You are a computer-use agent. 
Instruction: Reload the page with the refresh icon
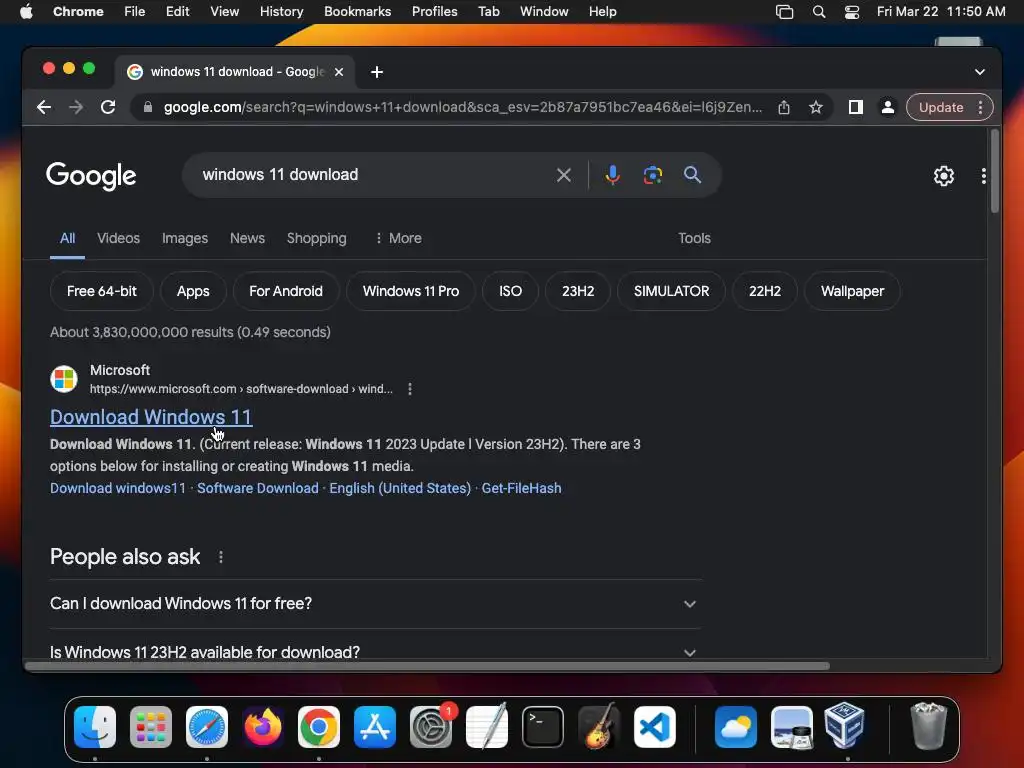click(108, 107)
